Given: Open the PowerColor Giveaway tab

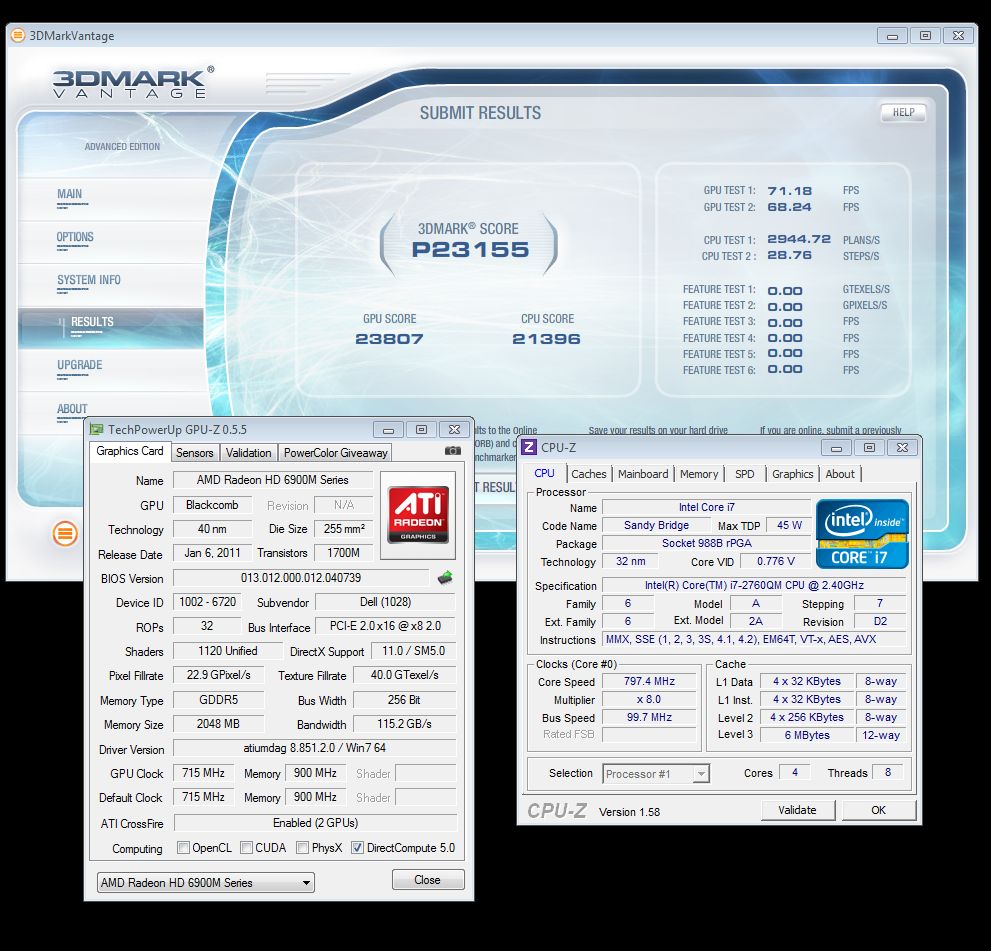Looking at the screenshot, I should (x=335, y=453).
